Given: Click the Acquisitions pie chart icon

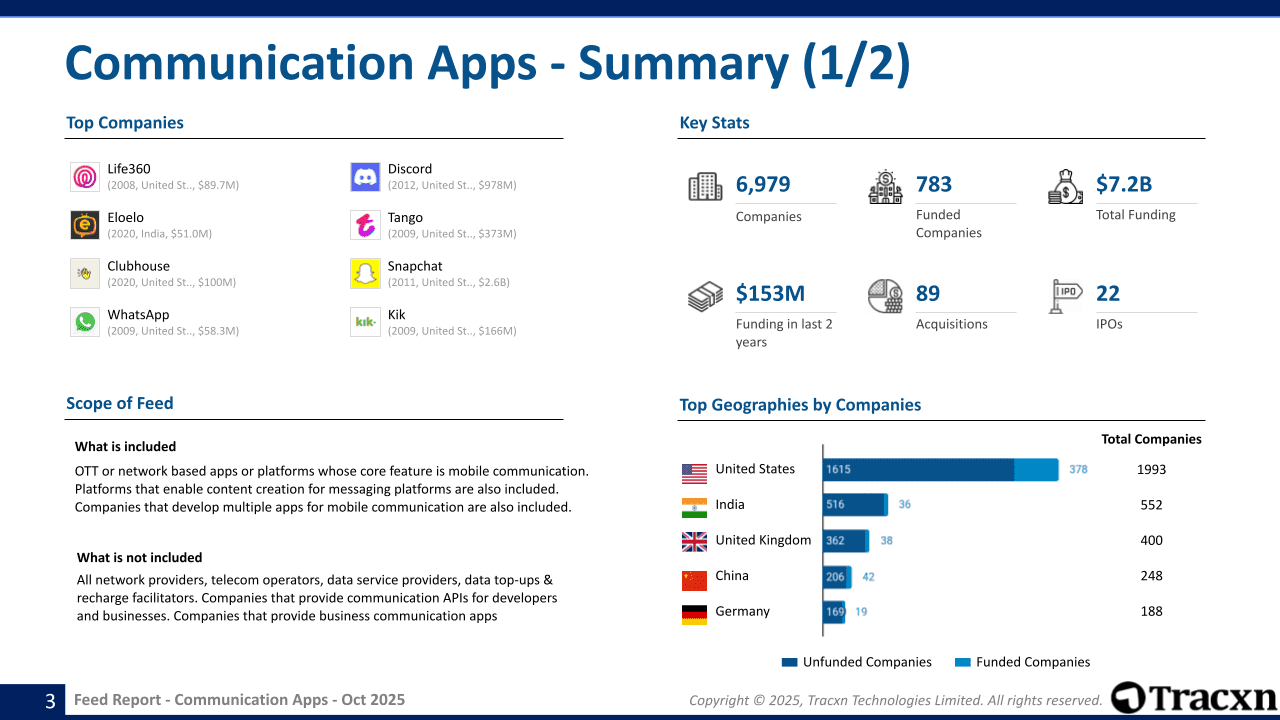Looking at the screenshot, I should point(885,296).
